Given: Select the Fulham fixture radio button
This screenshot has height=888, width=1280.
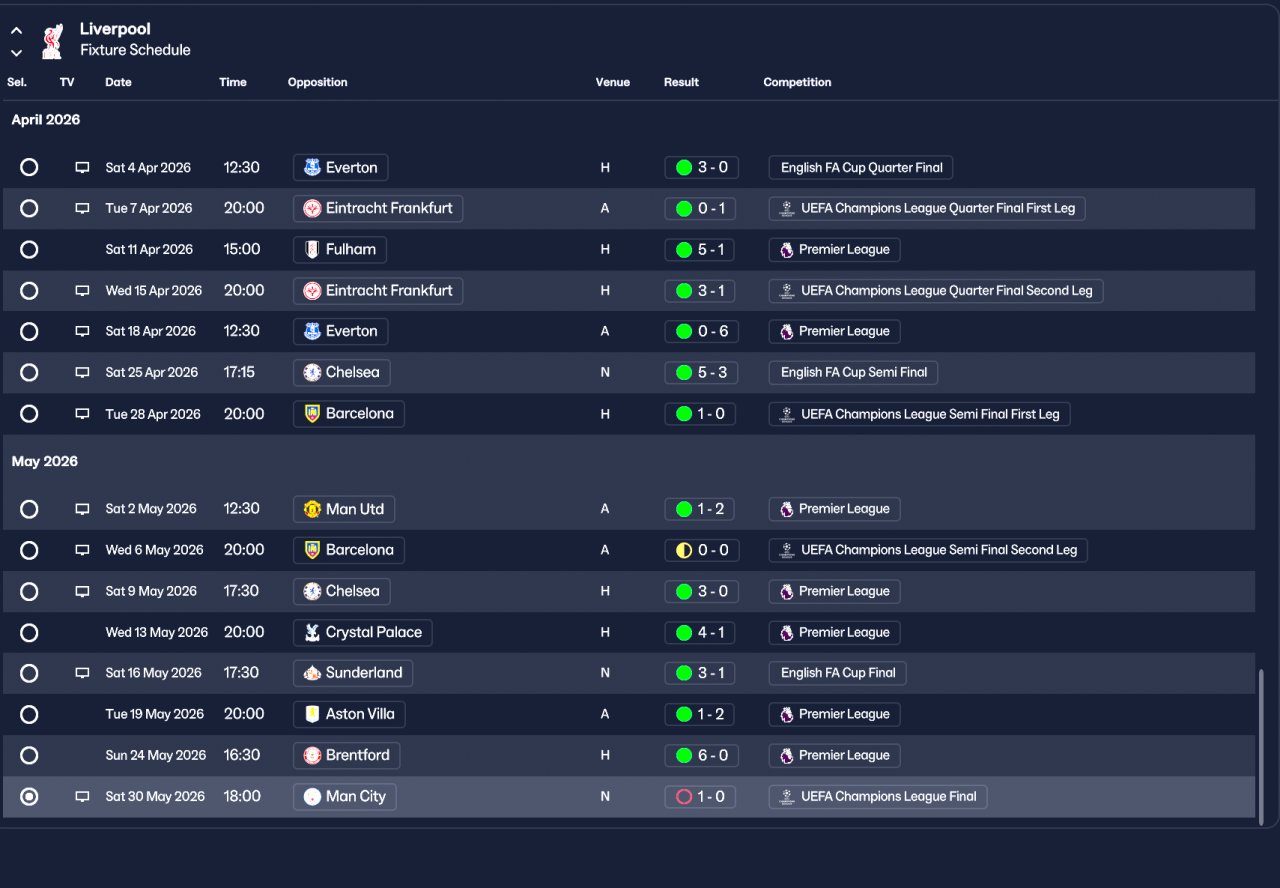Looking at the screenshot, I should pyautogui.click(x=29, y=250).
